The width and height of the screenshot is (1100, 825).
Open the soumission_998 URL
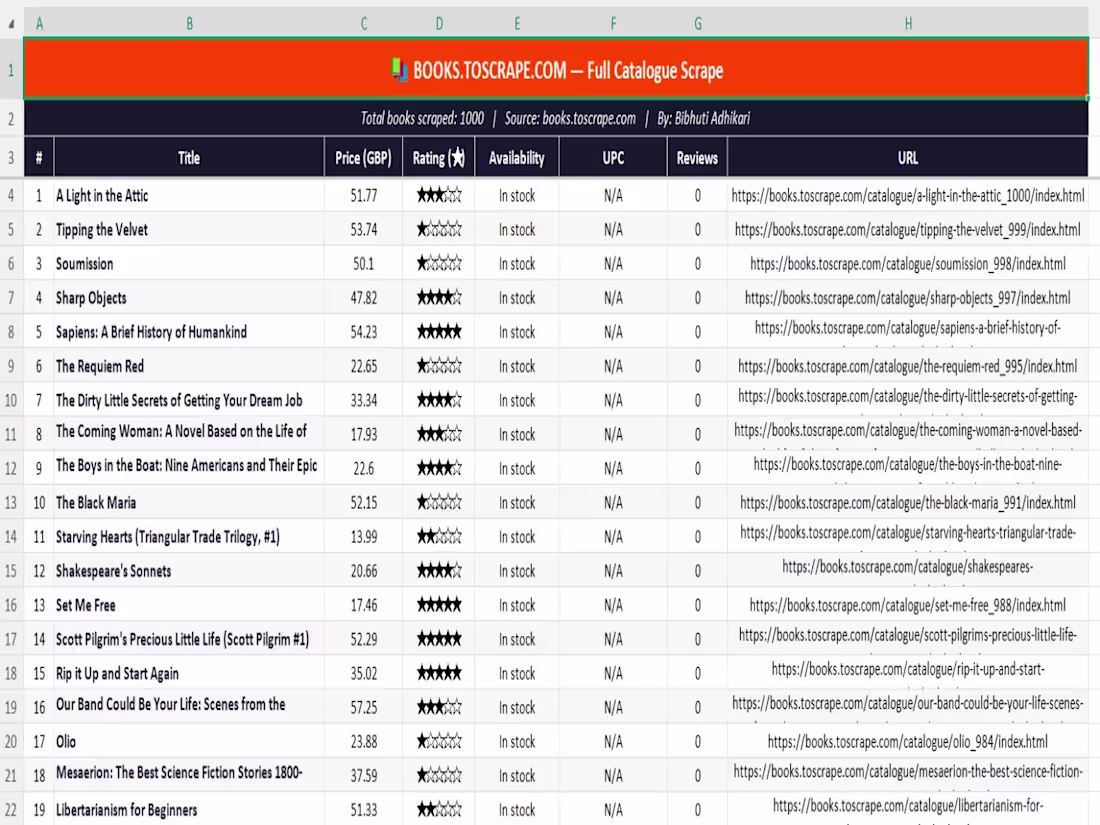908,264
